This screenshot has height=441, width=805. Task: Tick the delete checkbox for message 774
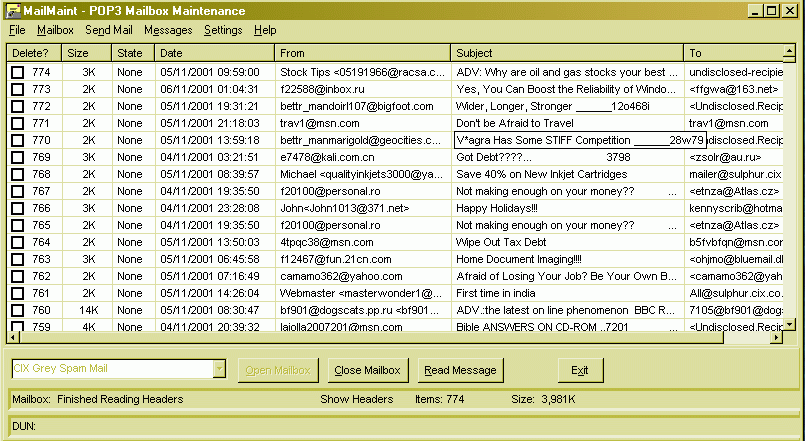coord(18,72)
